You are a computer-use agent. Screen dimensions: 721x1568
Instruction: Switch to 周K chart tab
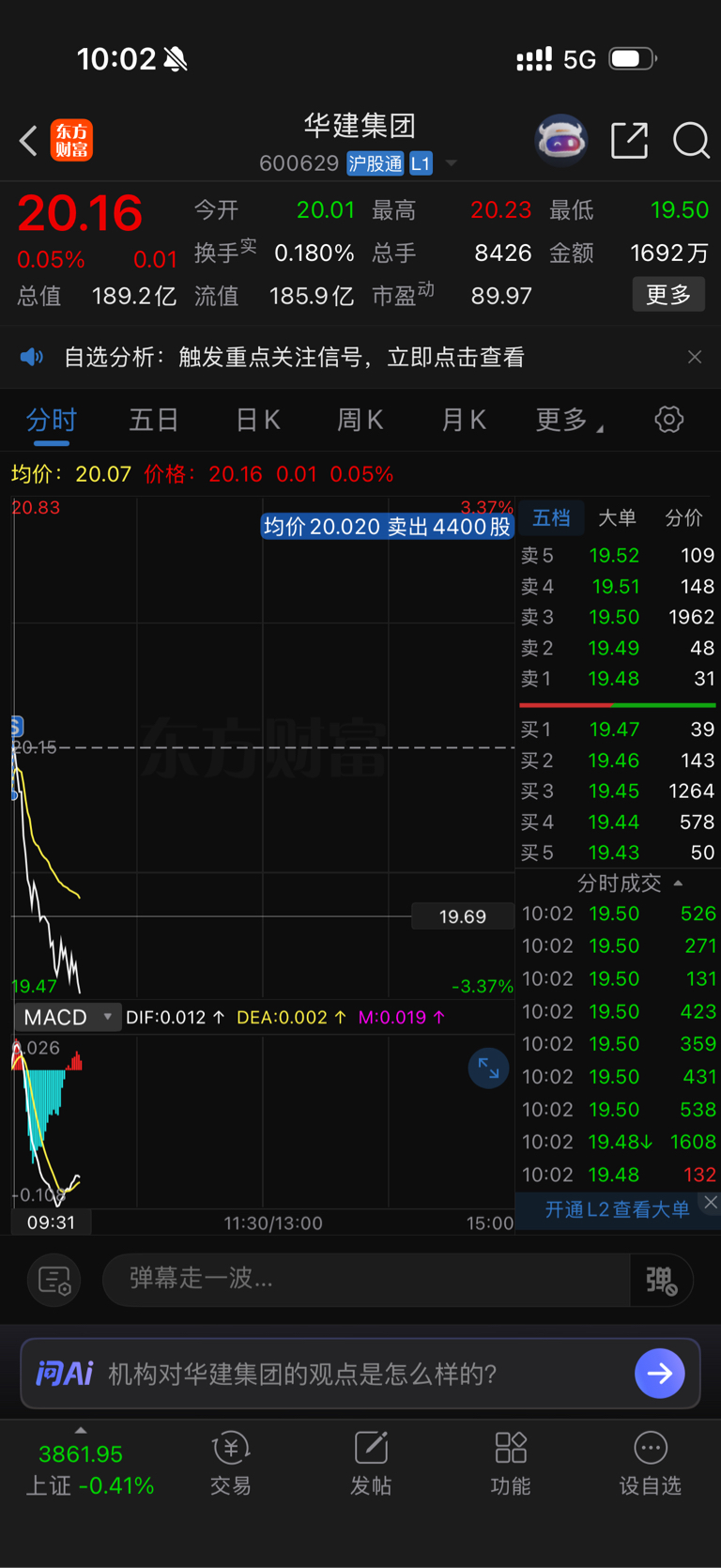click(360, 420)
